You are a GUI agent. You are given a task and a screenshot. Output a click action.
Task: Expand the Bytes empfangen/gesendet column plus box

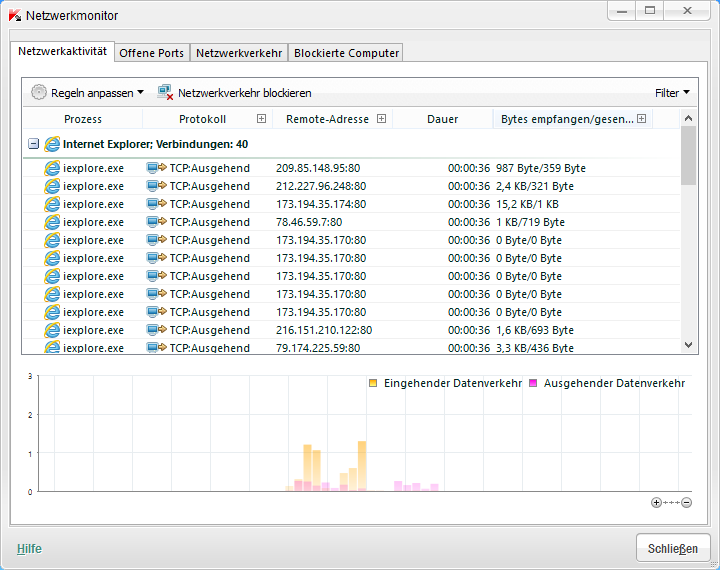coord(641,119)
